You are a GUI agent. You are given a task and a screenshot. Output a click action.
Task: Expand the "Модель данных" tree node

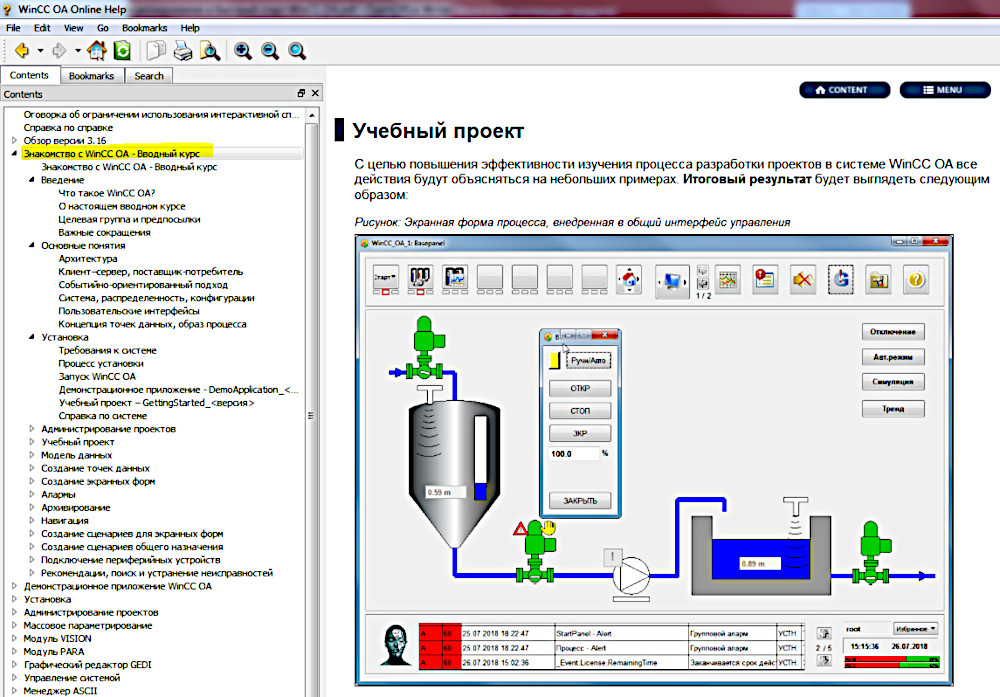[31, 455]
